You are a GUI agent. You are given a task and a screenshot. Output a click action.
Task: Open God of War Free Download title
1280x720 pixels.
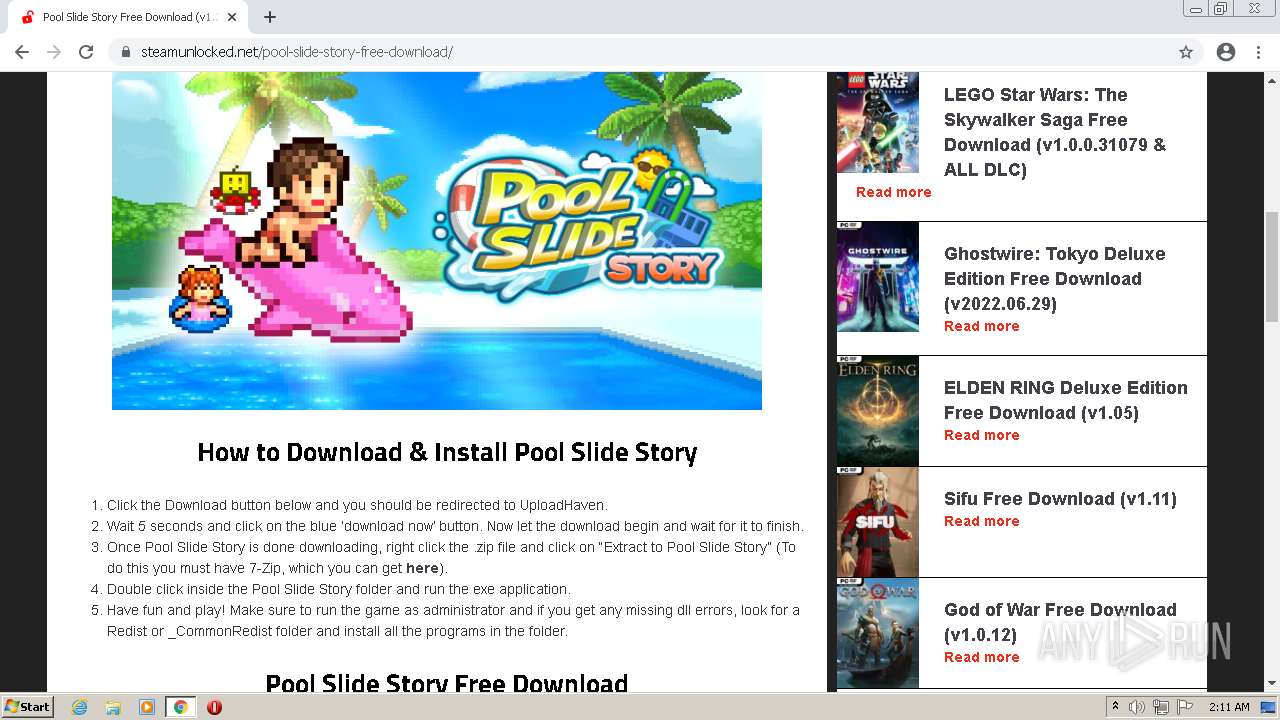(x=1060, y=622)
